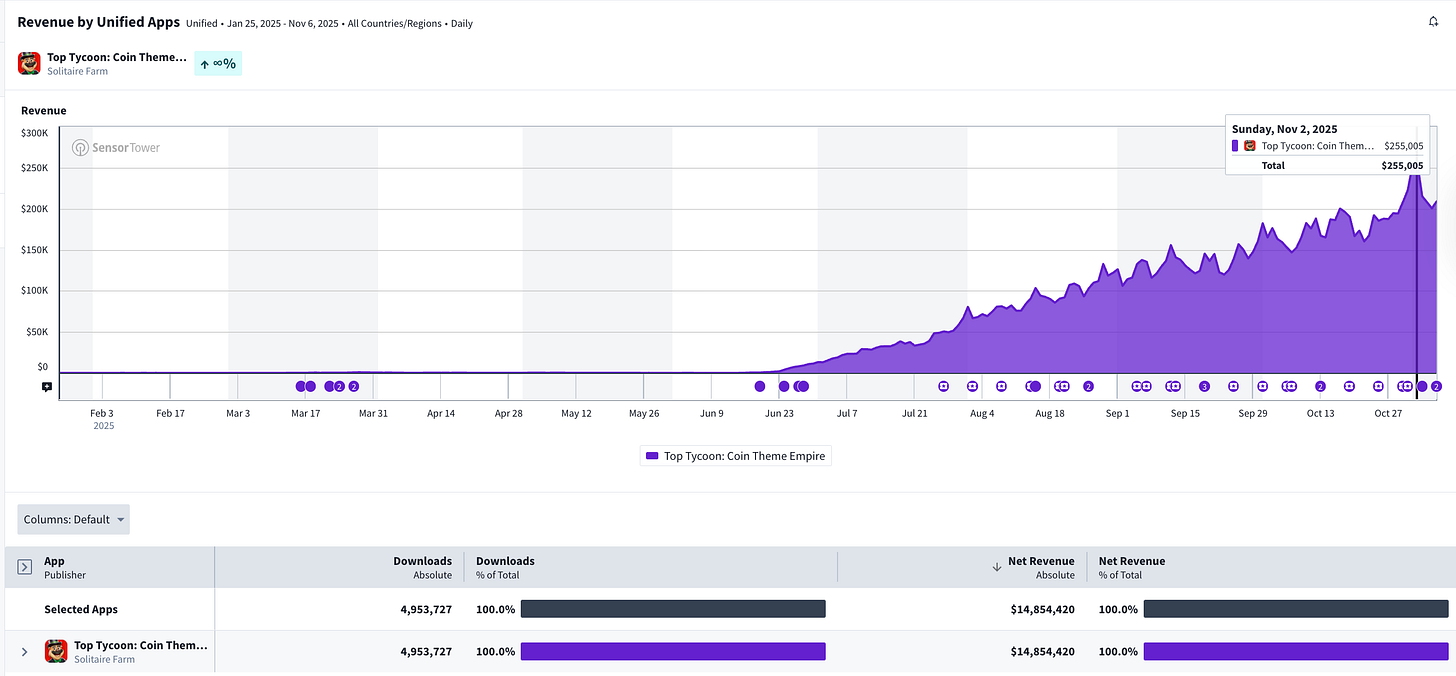This screenshot has width=1456, height=676.
Task: Click the 'Sunday, Nov 2, 2025' tooltip heading
Action: [x=1285, y=129]
